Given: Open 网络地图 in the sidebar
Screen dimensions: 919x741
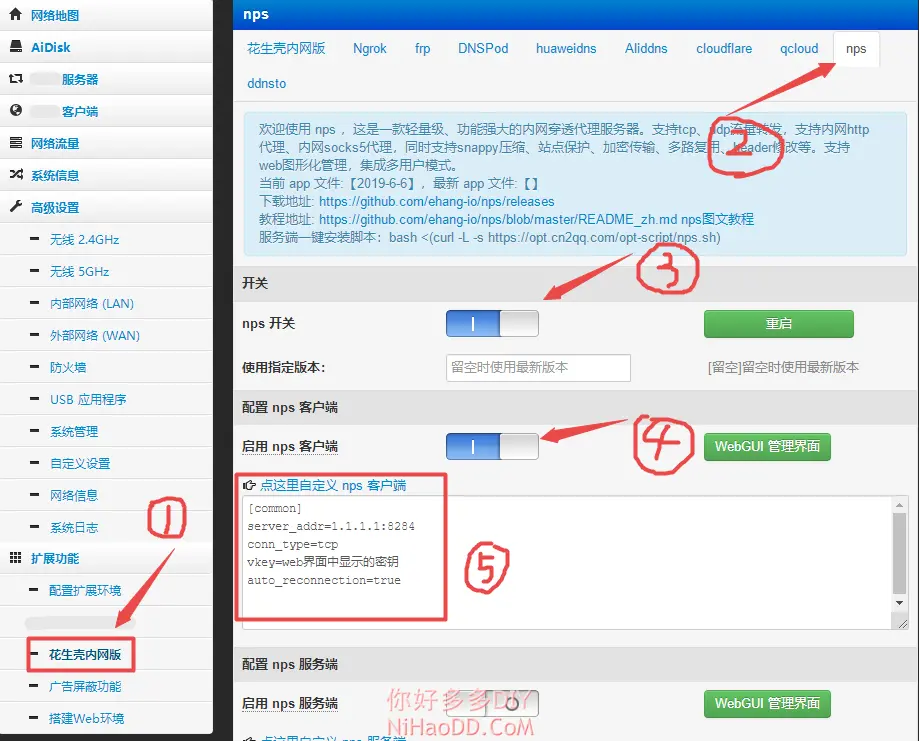Looking at the screenshot, I should [x=55, y=16].
